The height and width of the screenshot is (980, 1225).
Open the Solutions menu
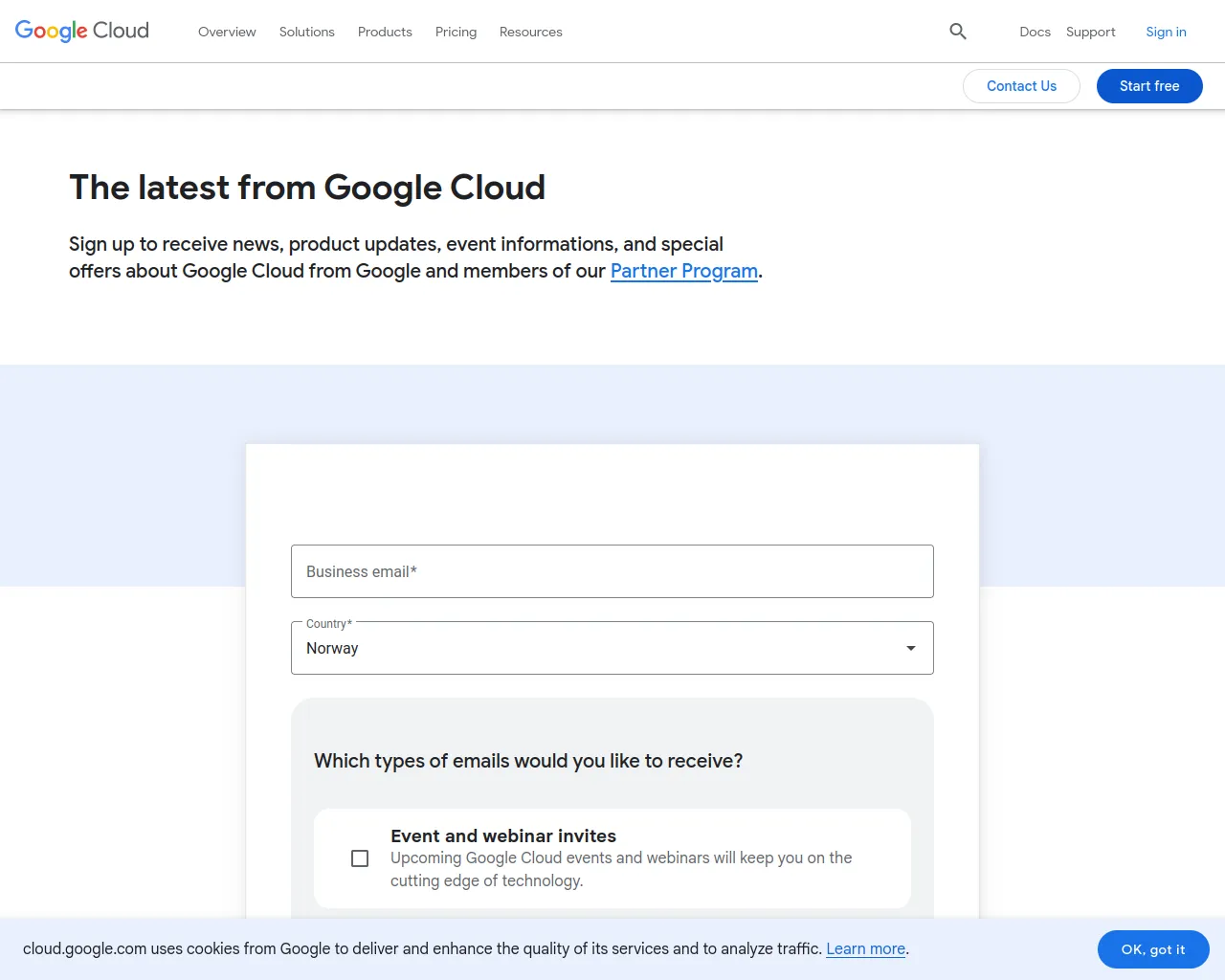coord(306,32)
